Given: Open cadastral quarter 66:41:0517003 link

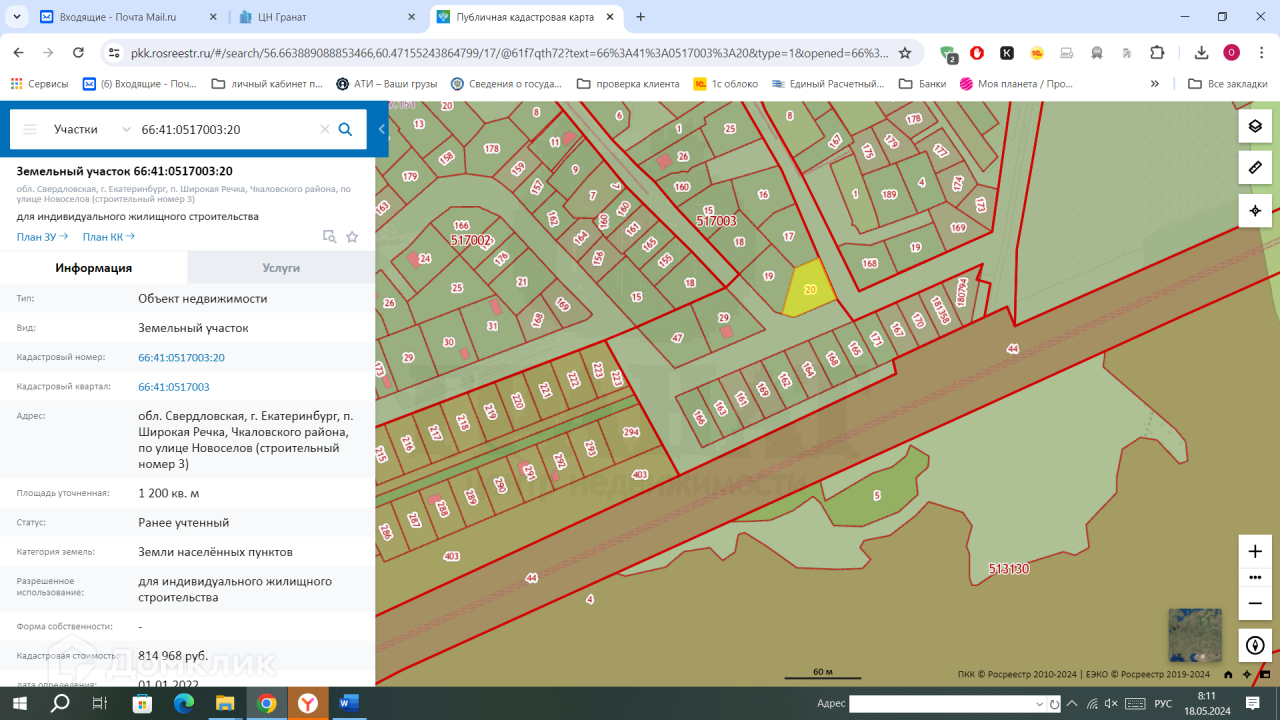Looking at the screenshot, I should coord(174,387).
